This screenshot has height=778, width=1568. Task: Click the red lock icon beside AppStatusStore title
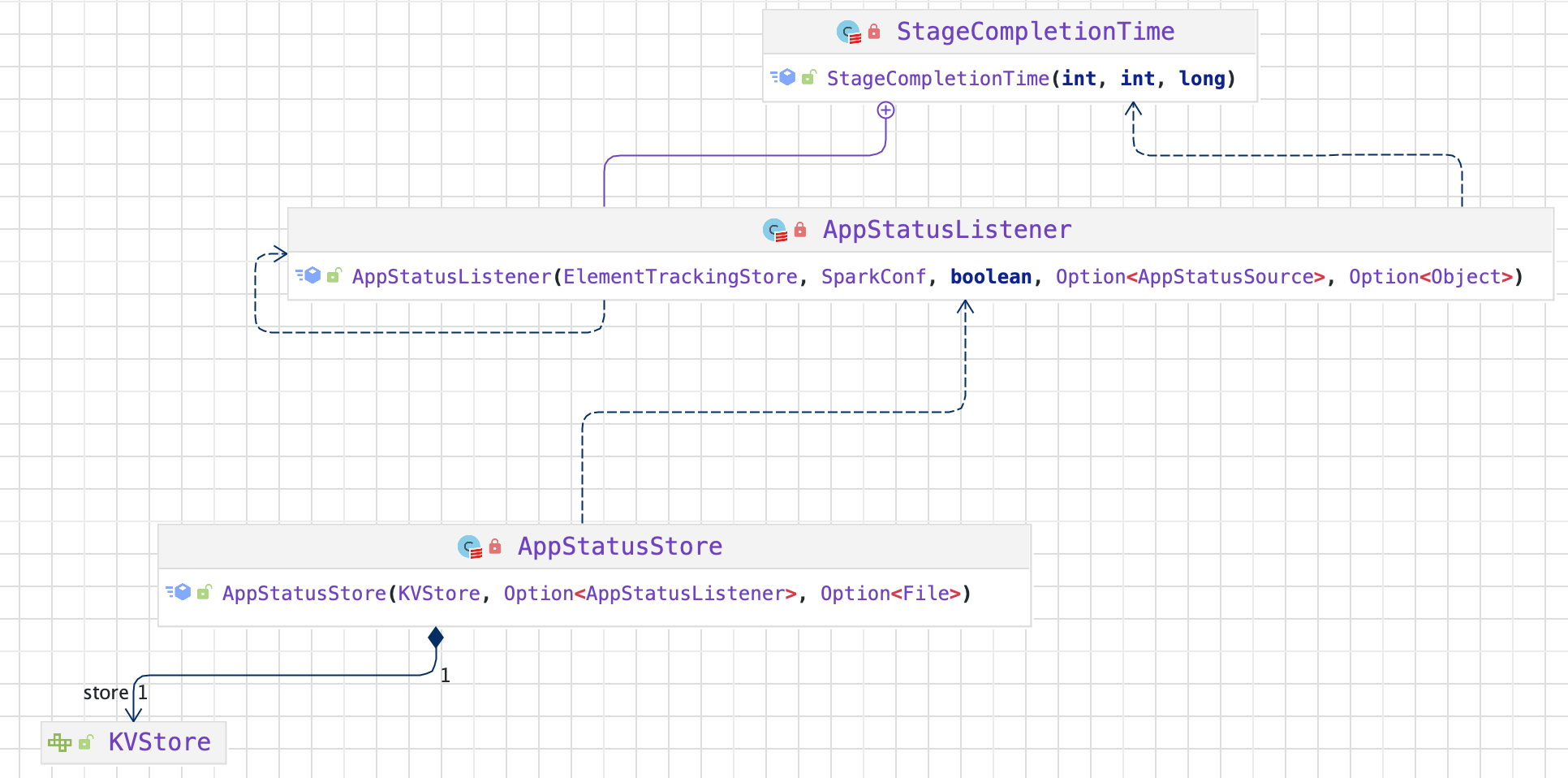pyautogui.click(x=495, y=547)
